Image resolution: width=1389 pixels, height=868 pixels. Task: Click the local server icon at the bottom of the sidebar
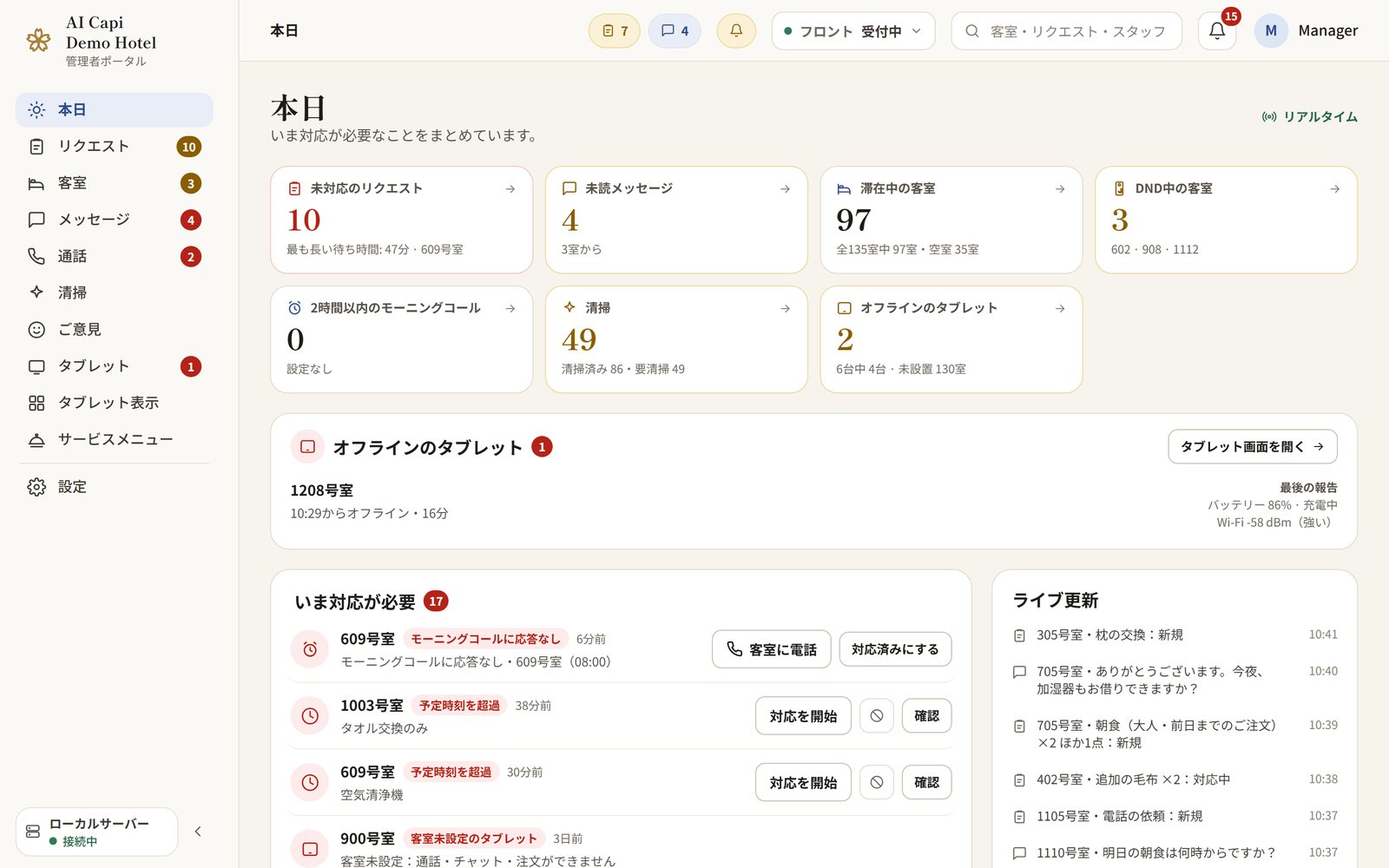click(33, 832)
